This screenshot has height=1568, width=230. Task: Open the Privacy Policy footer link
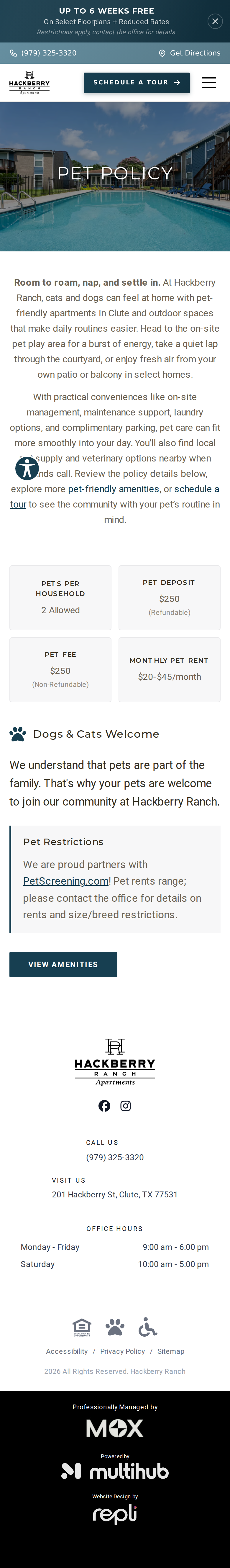(x=122, y=1351)
